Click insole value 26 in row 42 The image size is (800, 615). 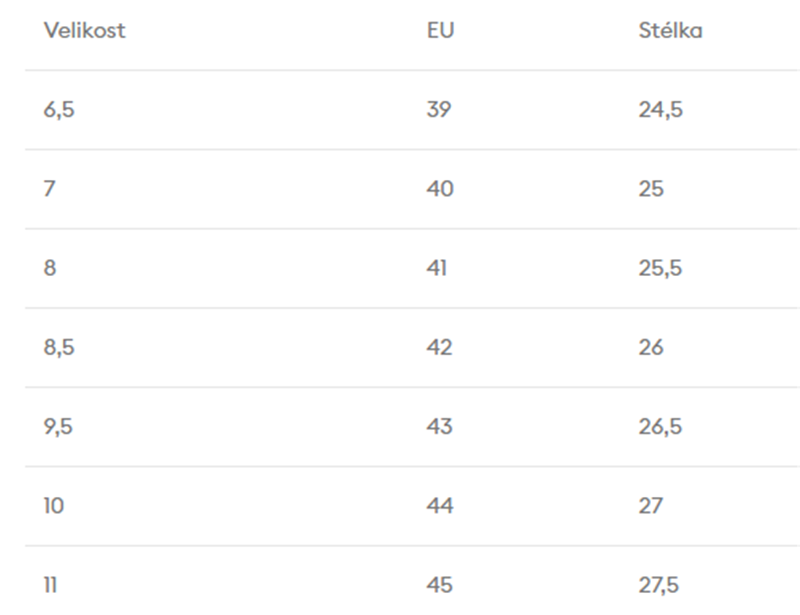[651, 347]
